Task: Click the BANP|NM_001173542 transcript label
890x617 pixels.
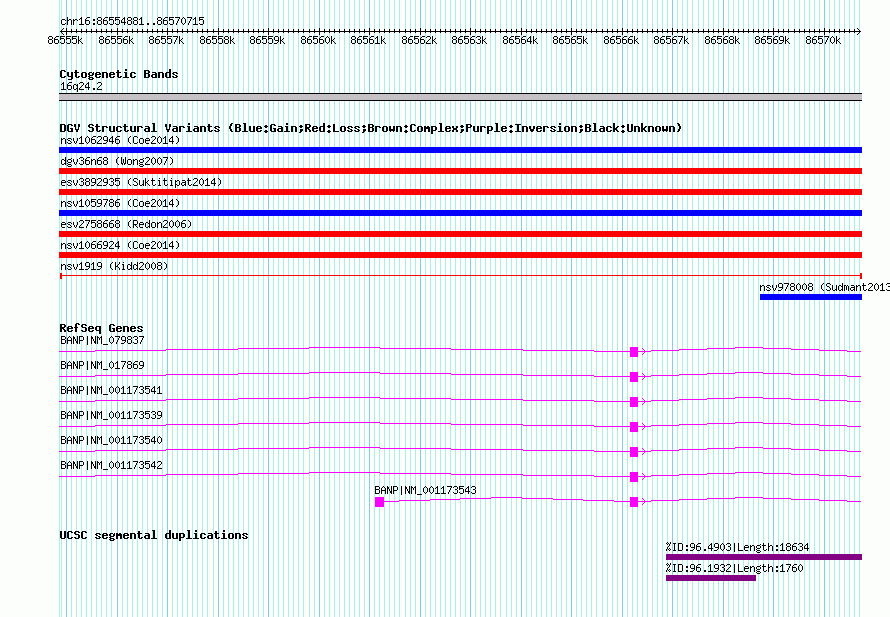Action: (111, 465)
